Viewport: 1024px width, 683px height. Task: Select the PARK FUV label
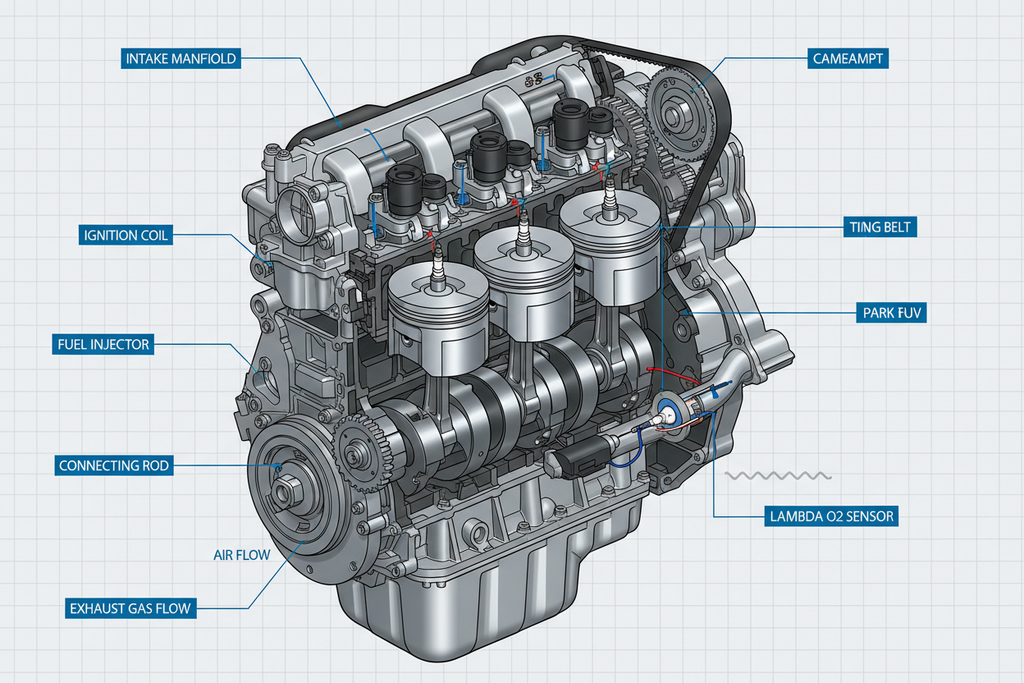tap(891, 313)
